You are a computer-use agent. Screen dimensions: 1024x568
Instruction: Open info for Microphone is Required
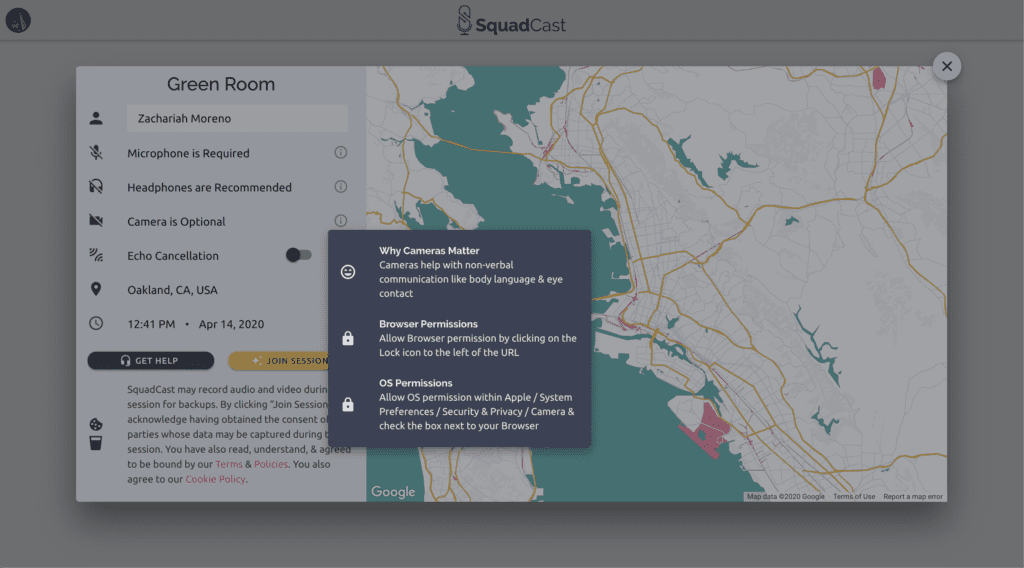click(340, 152)
